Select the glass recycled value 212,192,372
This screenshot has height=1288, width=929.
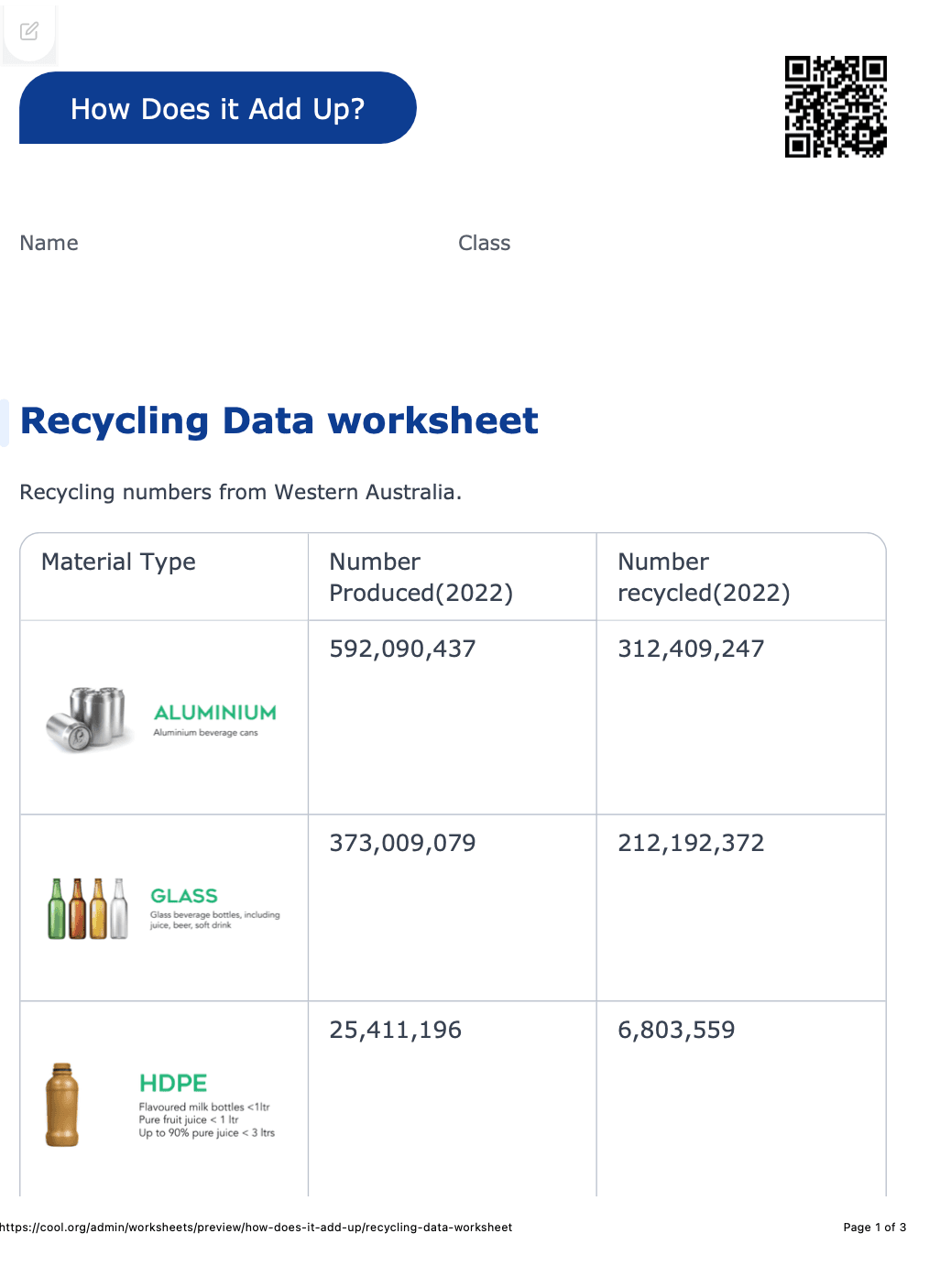[691, 843]
